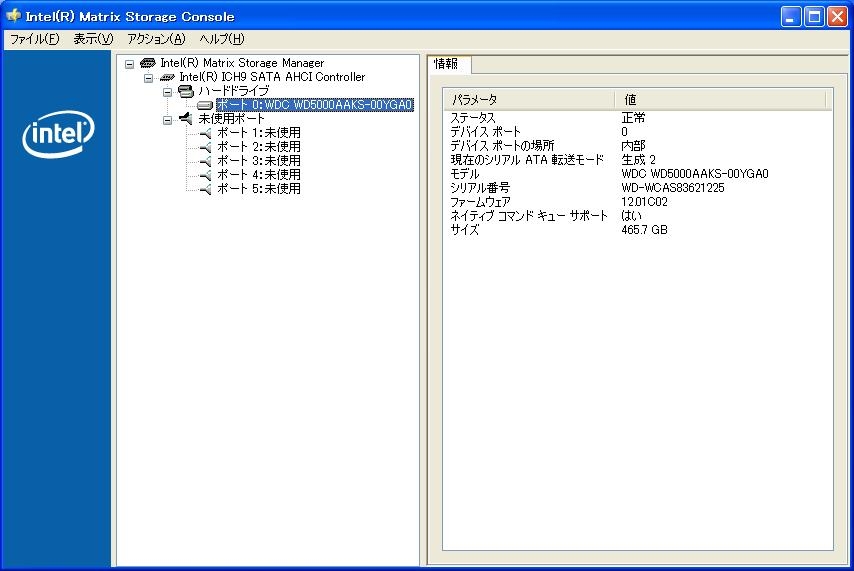The height and width of the screenshot is (571, 854).
Task: Collapse the ハードドライブ tree node
Action: (x=167, y=92)
